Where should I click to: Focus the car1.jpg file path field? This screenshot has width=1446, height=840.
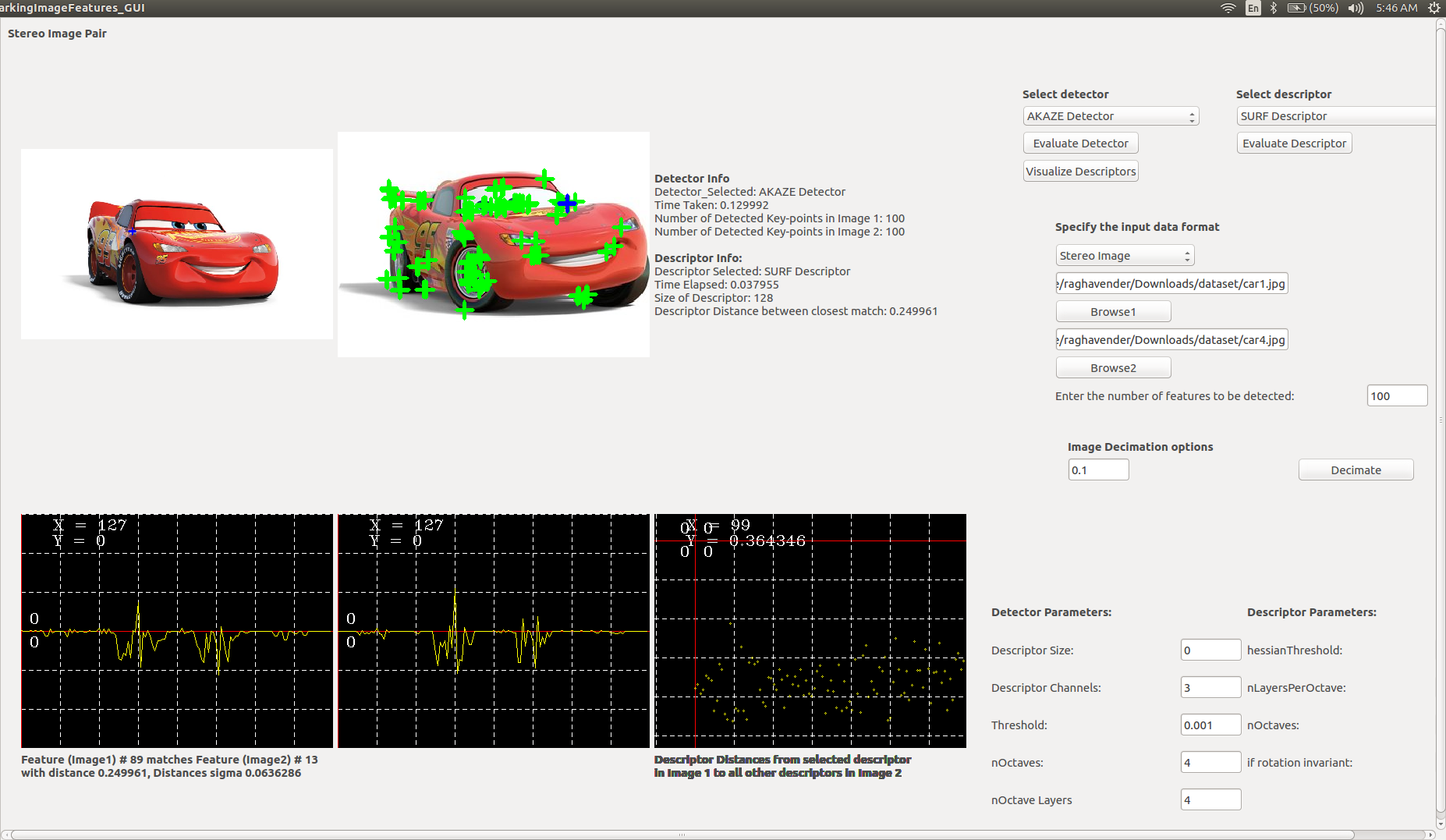[1171, 284]
